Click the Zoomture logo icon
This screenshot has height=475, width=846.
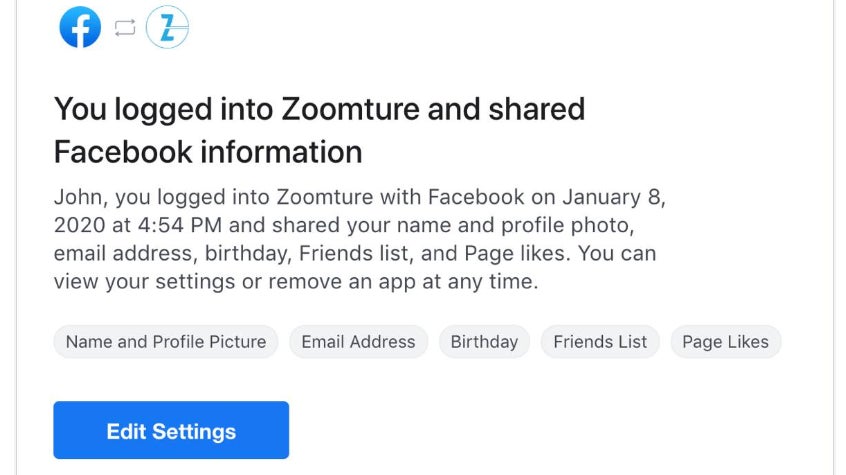(x=167, y=27)
